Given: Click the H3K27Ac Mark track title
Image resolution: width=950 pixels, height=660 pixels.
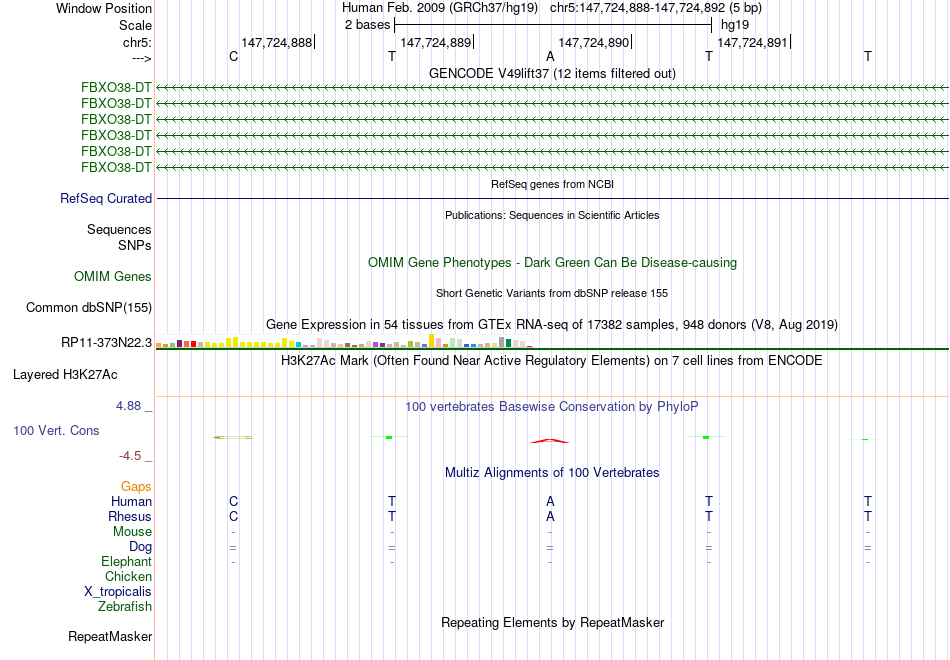Looking at the screenshot, I should [x=551, y=361].
